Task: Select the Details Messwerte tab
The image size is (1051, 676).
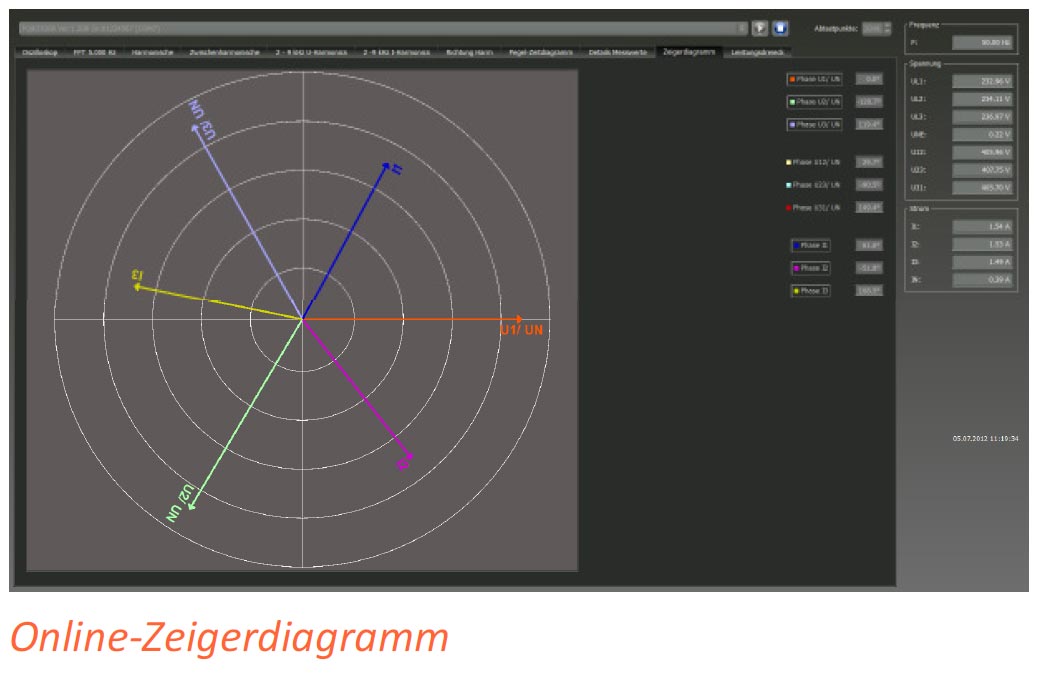Action: pos(618,51)
